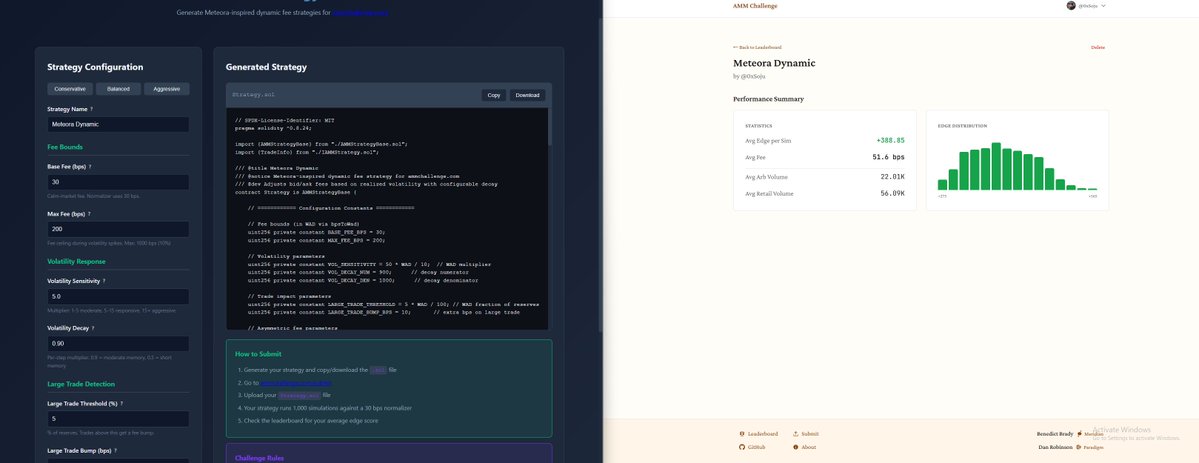1199x463 pixels.
Task: Click the Volatility Sensitivity input
Action: [118, 296]
